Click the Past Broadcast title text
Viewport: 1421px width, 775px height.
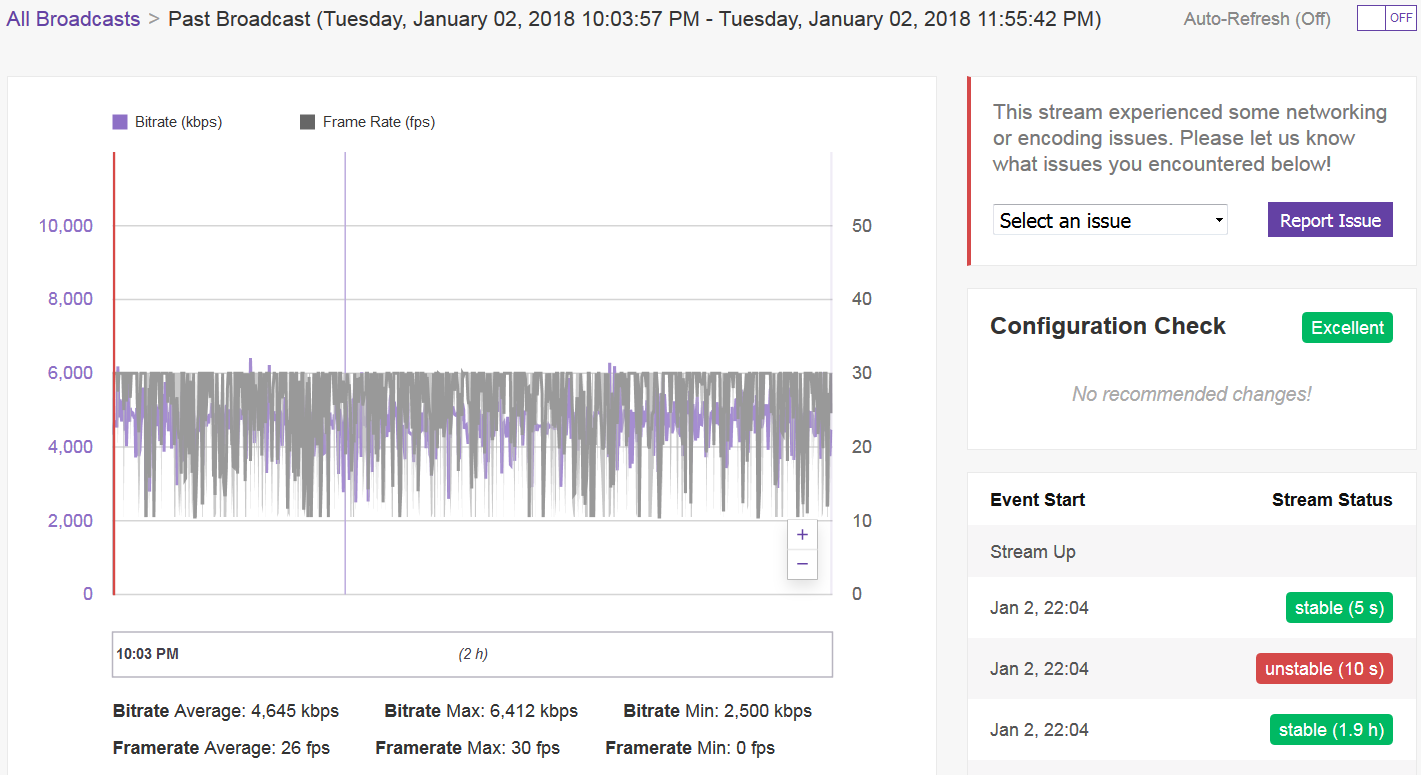click(635, 18)
